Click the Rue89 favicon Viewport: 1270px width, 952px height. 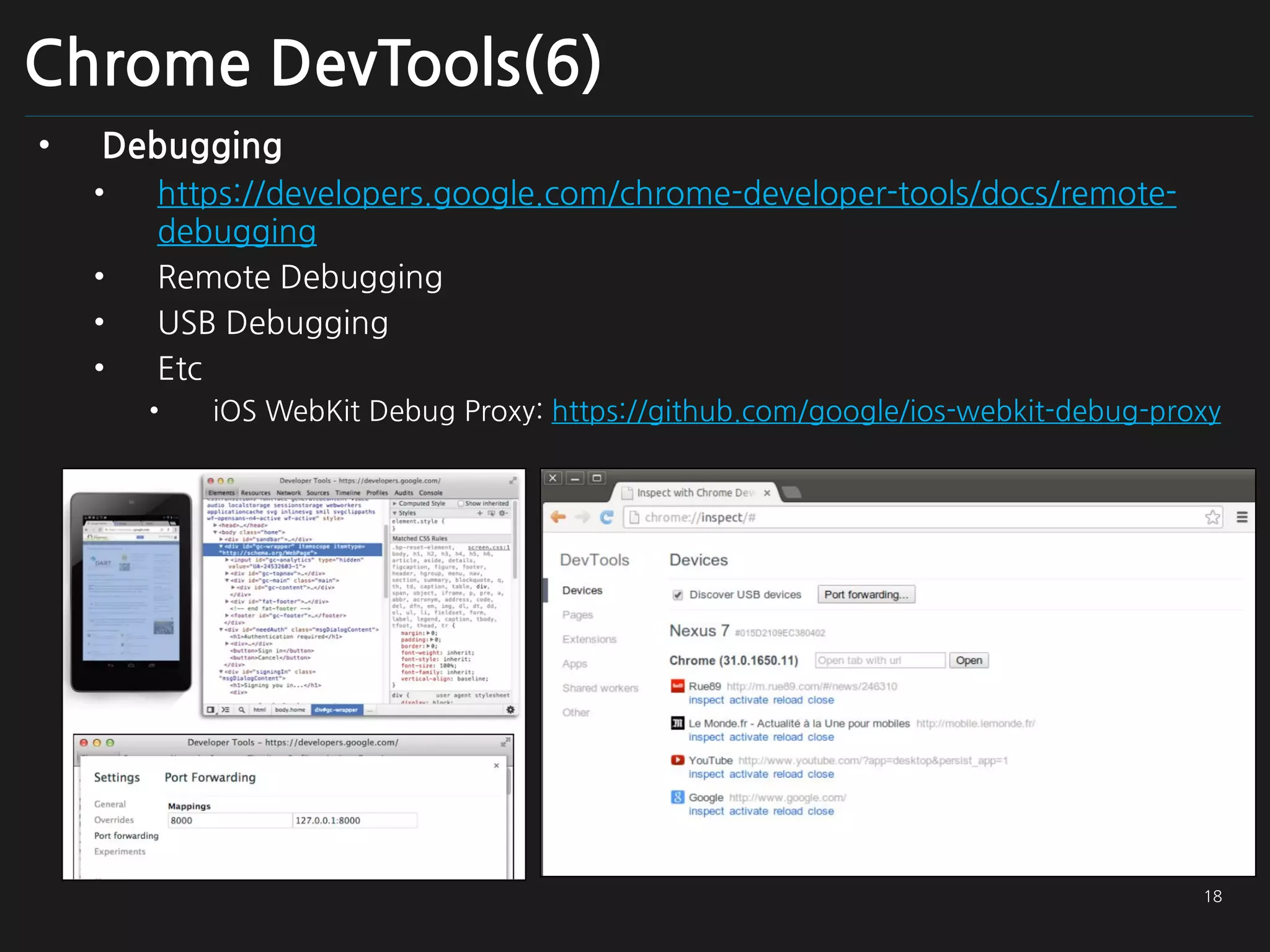click(678, 686)
